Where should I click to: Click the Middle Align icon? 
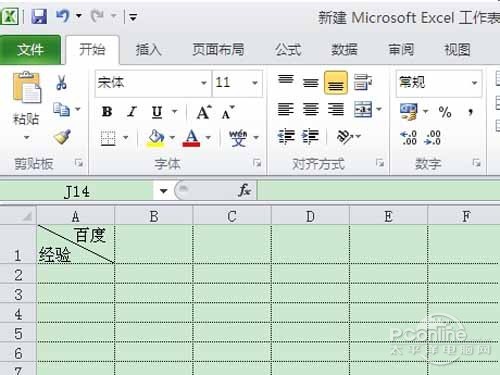click(311, 82)
